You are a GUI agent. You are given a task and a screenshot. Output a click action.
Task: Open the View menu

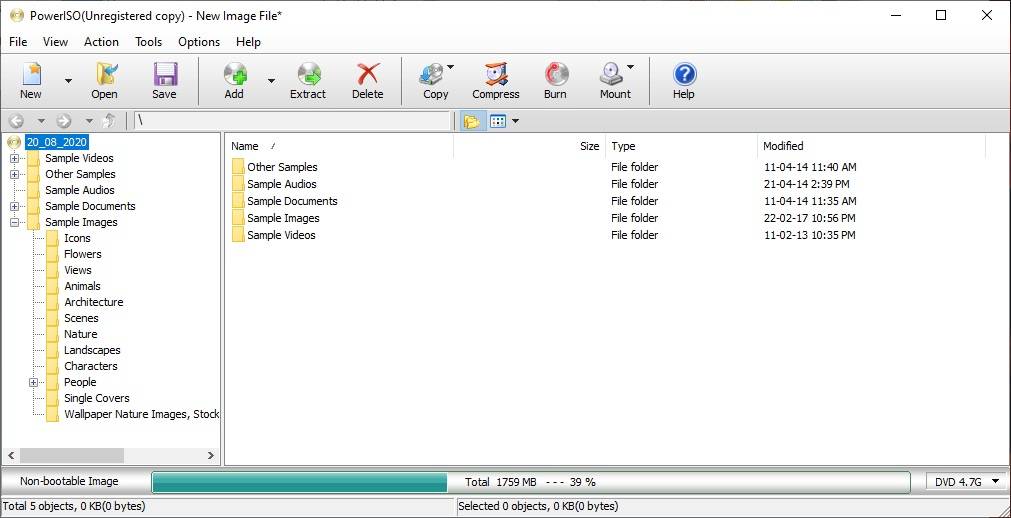pos(55,42)
